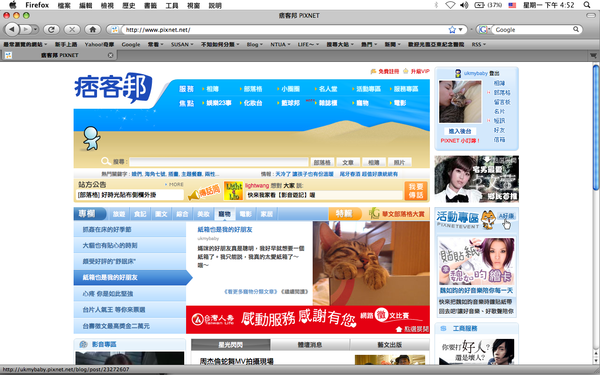
Task: Click the site search magnifier icon
Action: click(x=106, y=161)
